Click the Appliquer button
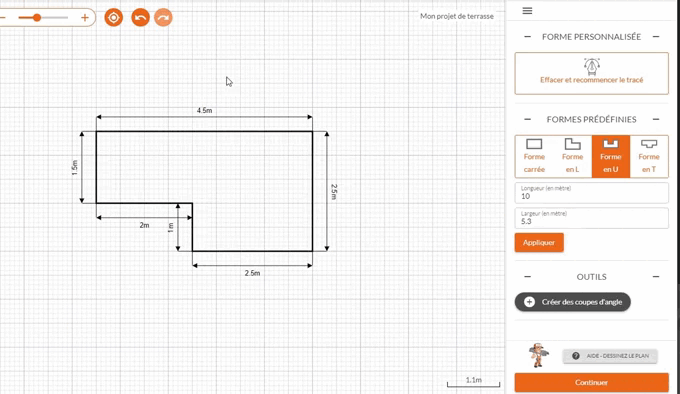 (539, 242)
